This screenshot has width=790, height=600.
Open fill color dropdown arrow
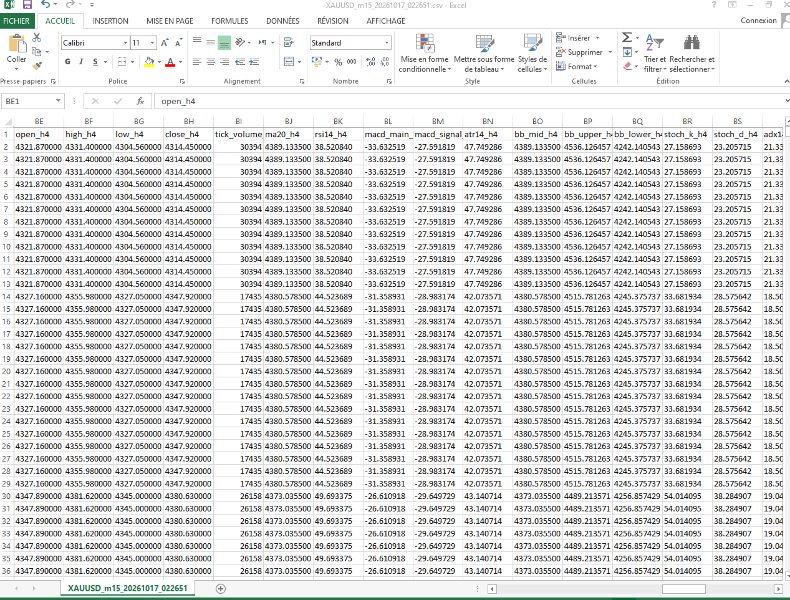159,62
